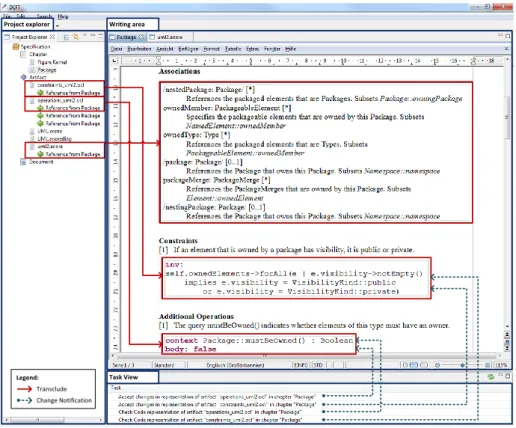This screenshot has height=428, width=516.
Task: Open the Tabelle menu
Action: 233,49
